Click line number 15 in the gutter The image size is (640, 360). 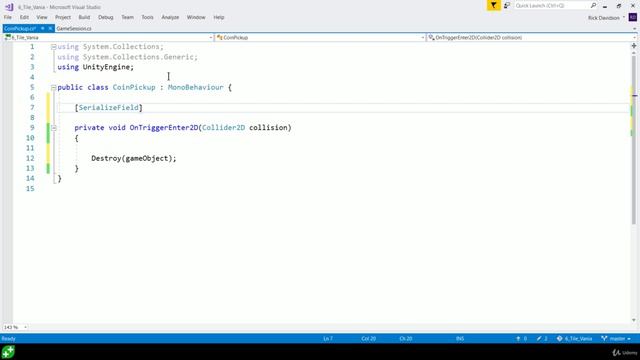30,189
